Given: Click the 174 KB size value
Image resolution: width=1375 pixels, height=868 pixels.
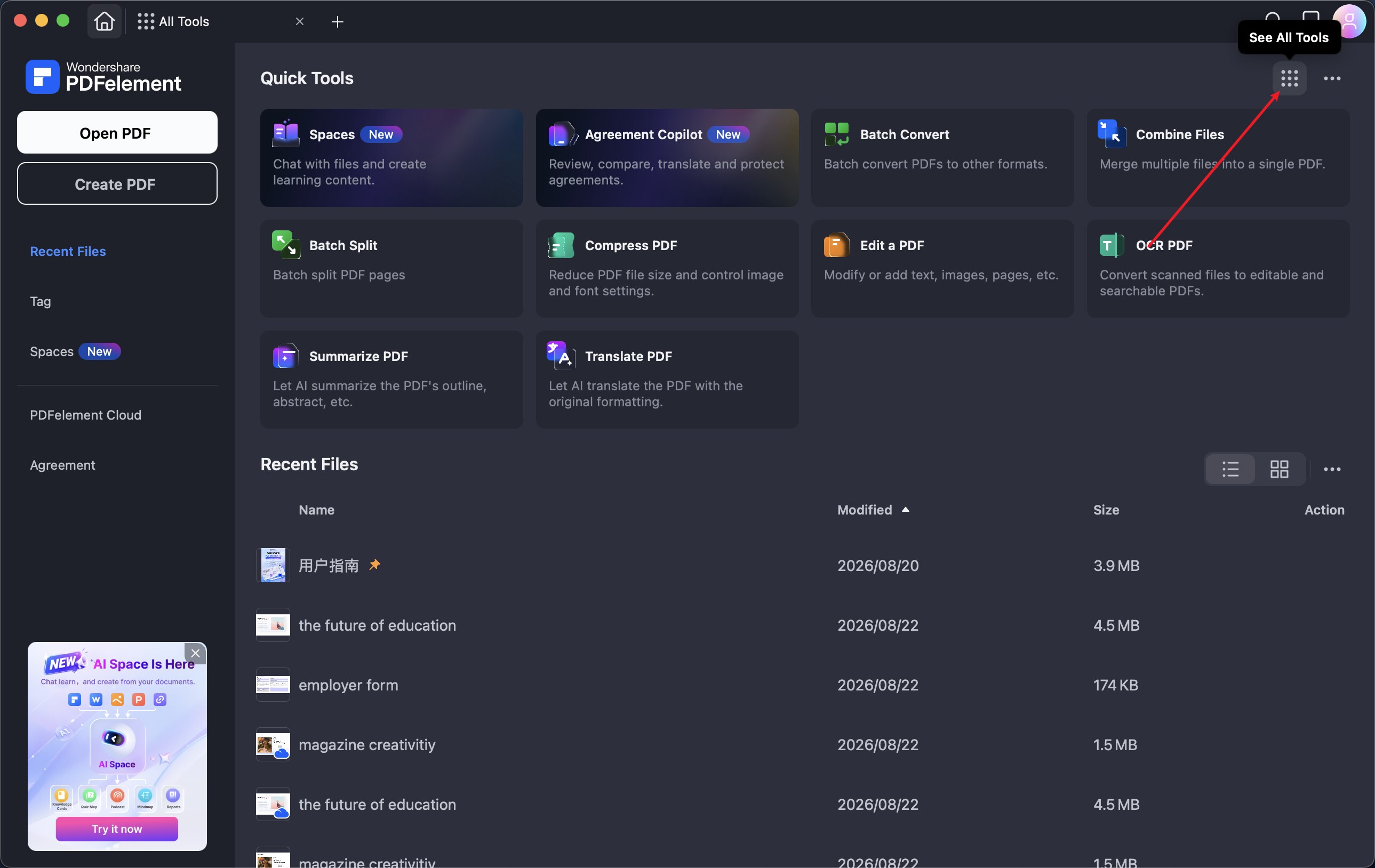Looking at the screenshot, I should pyautogui.click(x=1116, y=685).
